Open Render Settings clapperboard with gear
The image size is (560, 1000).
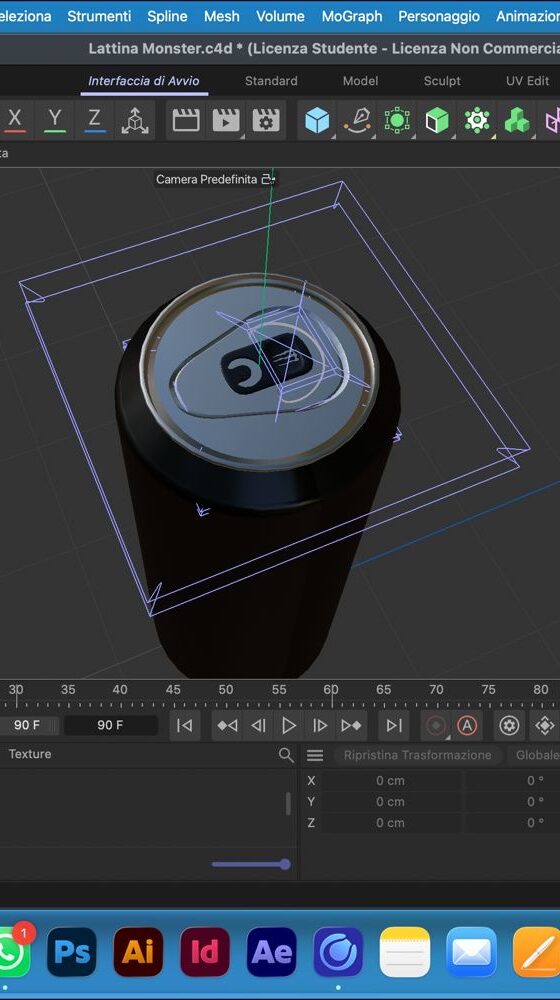pyautogui.click(x=266, y=120)
